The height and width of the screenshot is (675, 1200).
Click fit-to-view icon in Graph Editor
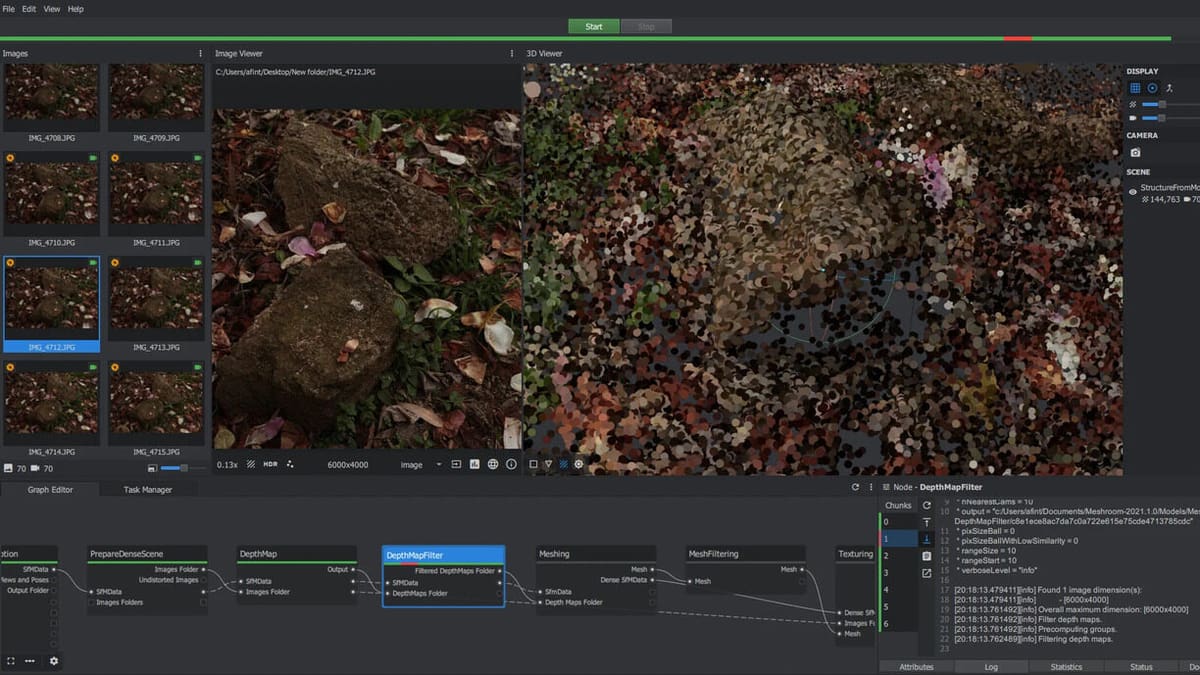11,661
